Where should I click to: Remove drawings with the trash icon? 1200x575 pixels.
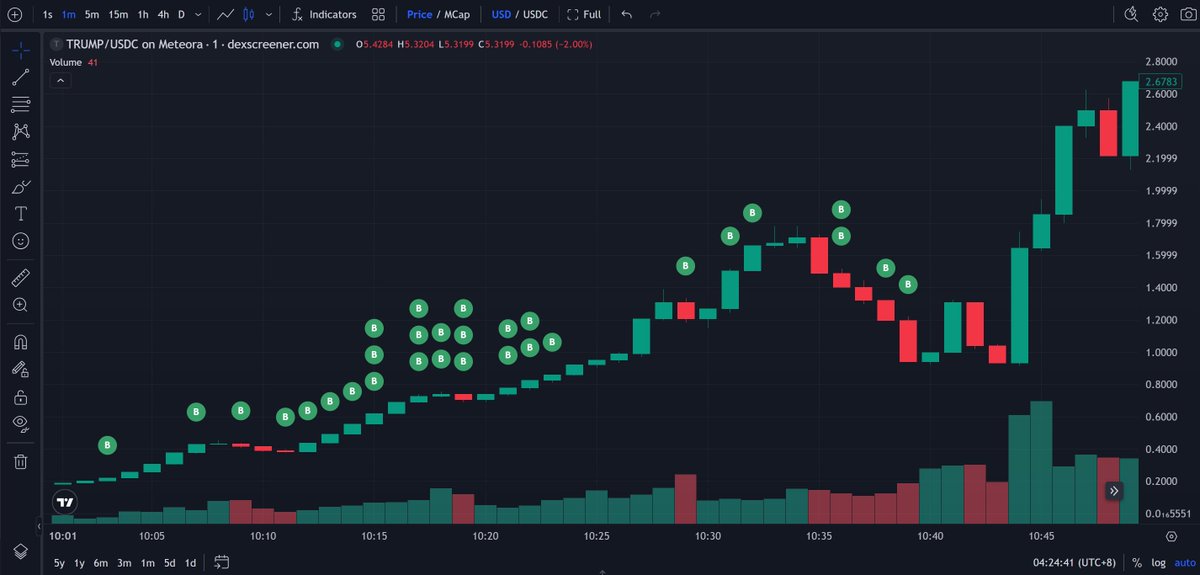click(x=21, y=461)
